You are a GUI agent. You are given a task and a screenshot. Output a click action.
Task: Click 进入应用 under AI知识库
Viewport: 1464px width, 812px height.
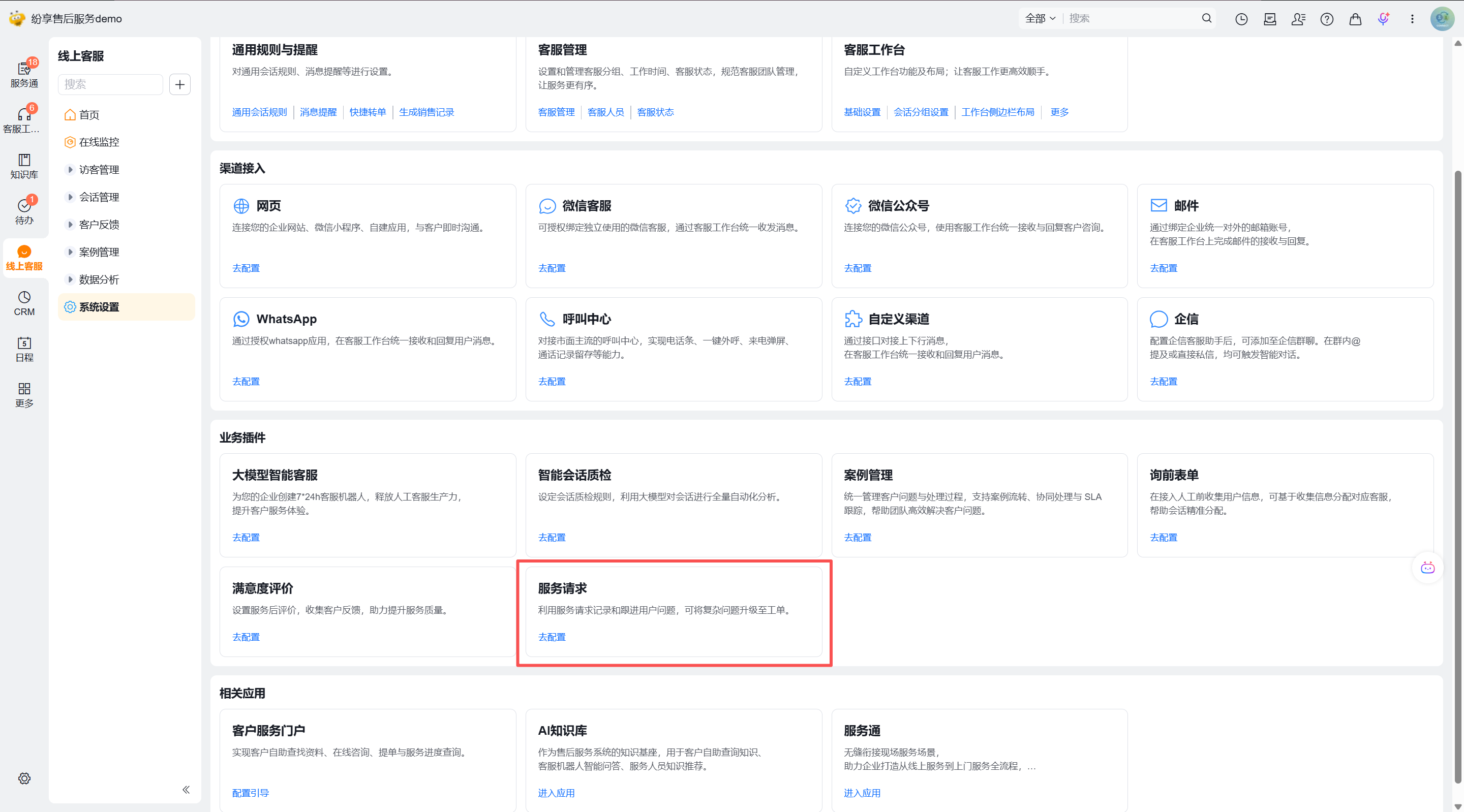click(x=557, y=793)
